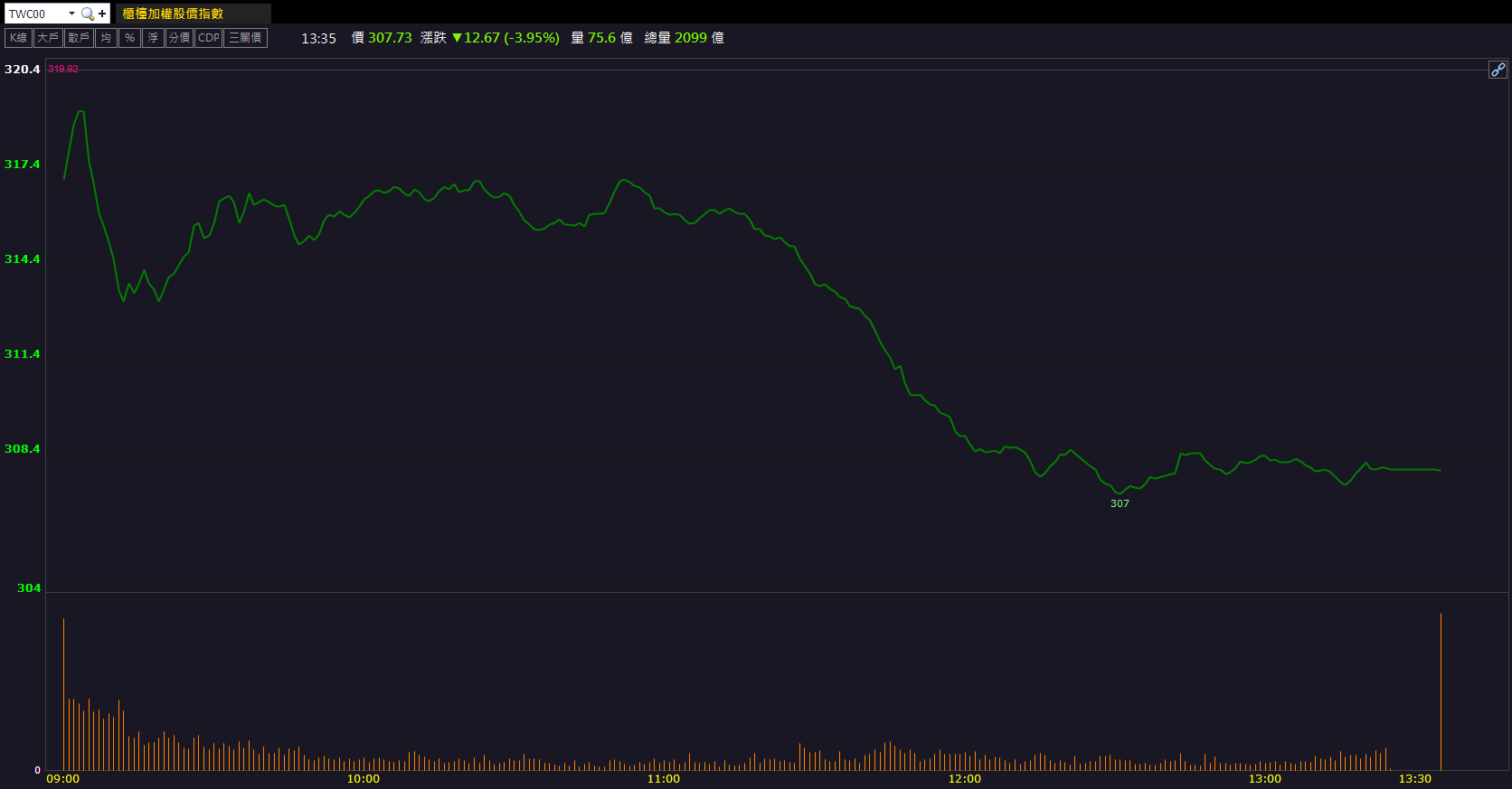Click the plus add-symbol icon
Screen dimensions: 1512x789
pyautogui.click(x=102, y=14)
